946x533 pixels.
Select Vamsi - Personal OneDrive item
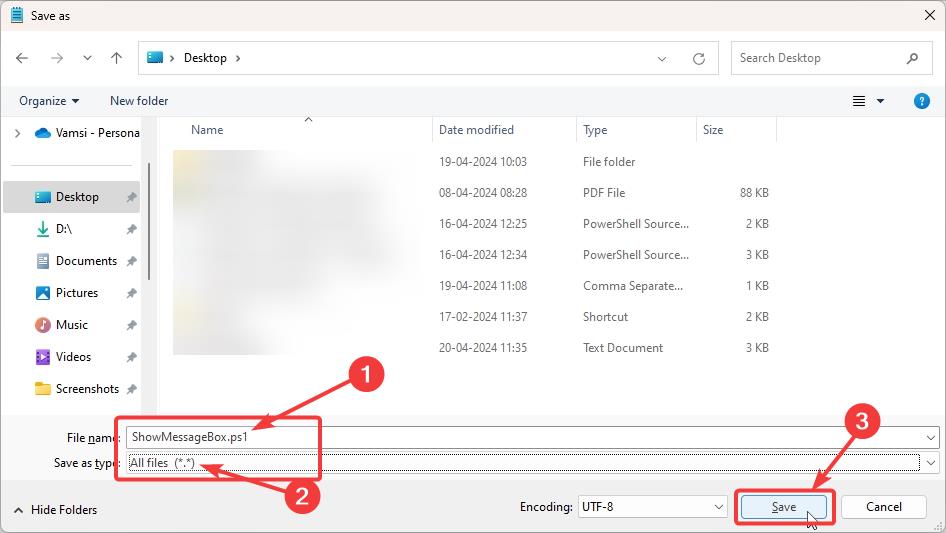(87, 133)
